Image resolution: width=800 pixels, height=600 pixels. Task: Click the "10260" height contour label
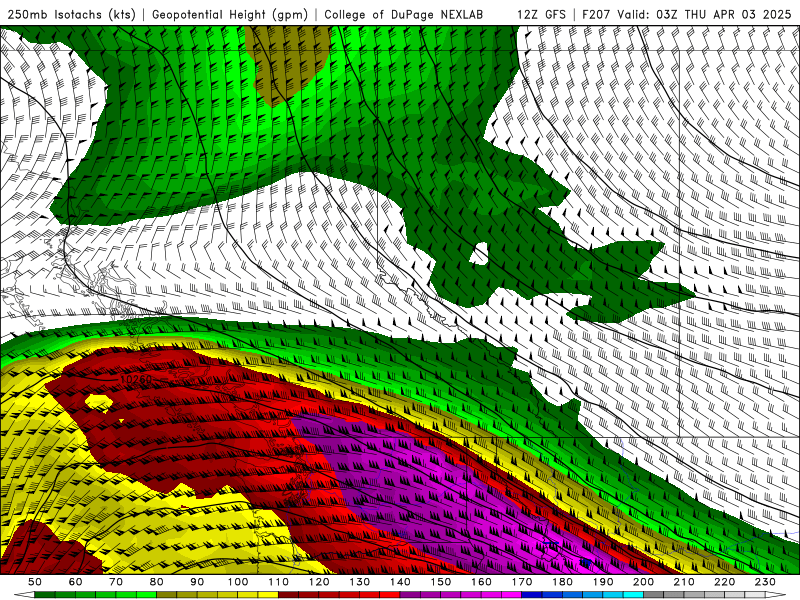click(136, 380)
